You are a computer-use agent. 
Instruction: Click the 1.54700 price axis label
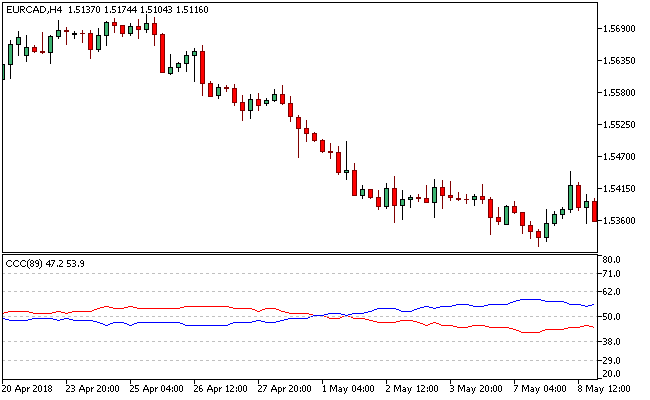coord(622,157)
